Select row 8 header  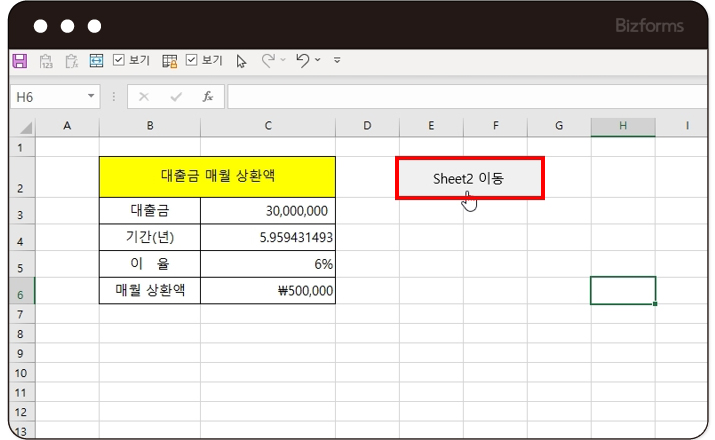22,334
